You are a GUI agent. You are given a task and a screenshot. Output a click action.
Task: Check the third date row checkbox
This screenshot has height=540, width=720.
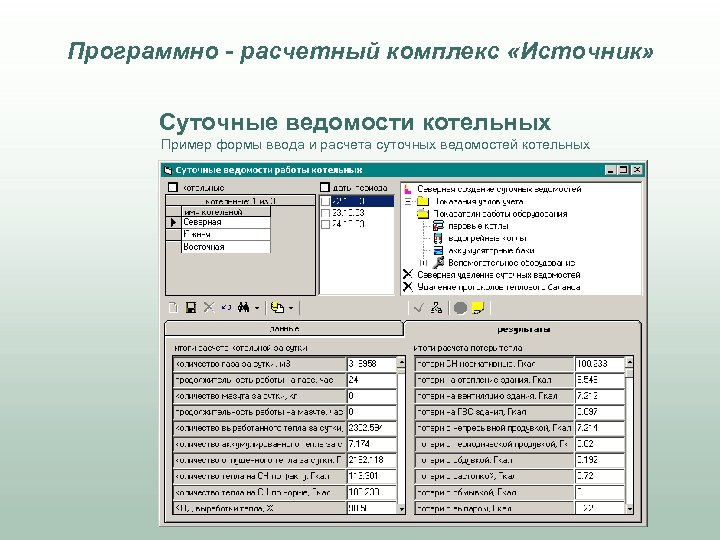click(325, 225)
